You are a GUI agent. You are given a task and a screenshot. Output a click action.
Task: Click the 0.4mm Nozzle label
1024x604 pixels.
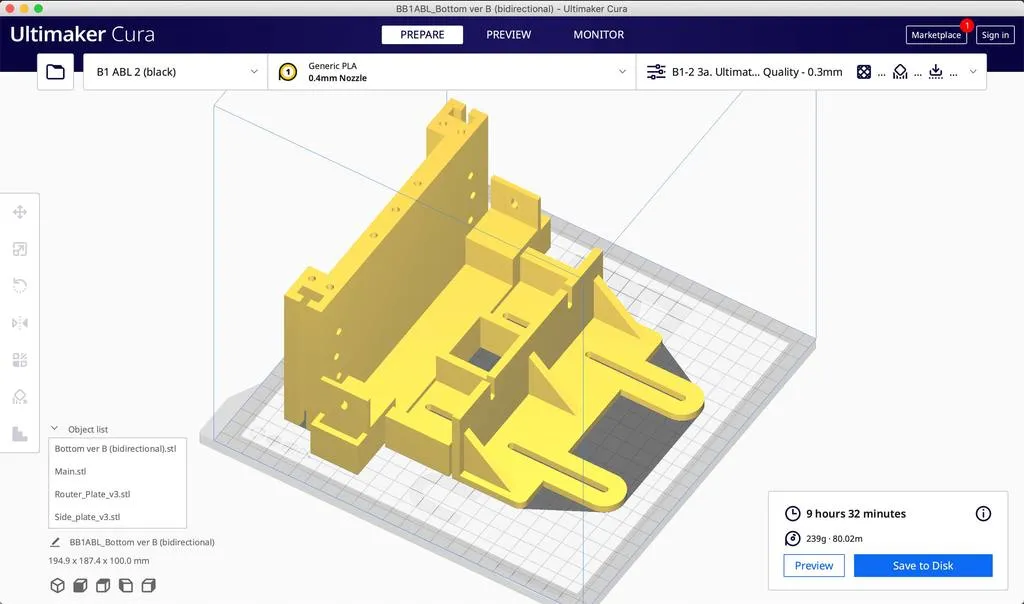(x=338, y=78)
